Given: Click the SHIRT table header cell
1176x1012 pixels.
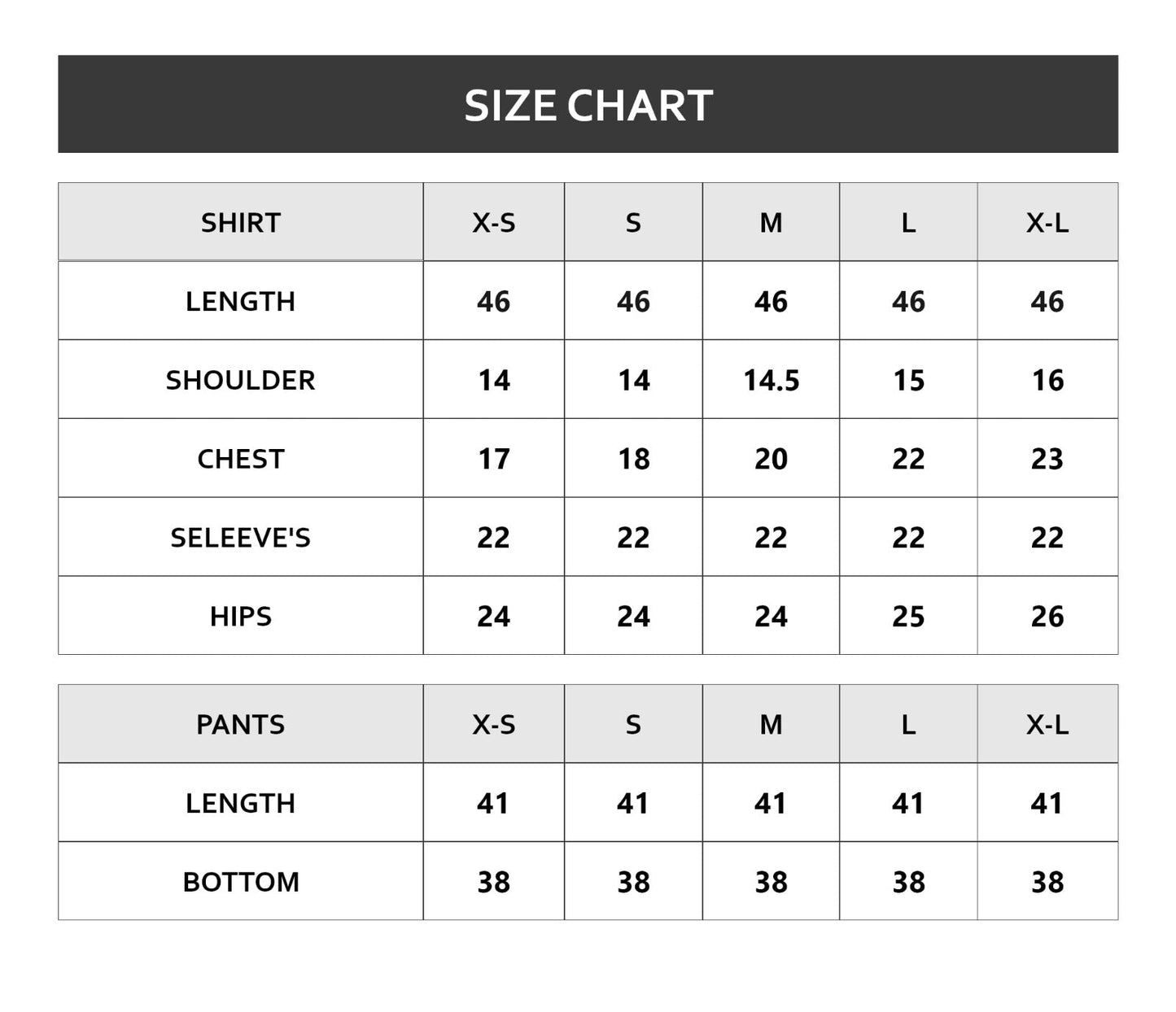Looking at the screenshot, I should point(241,223).
